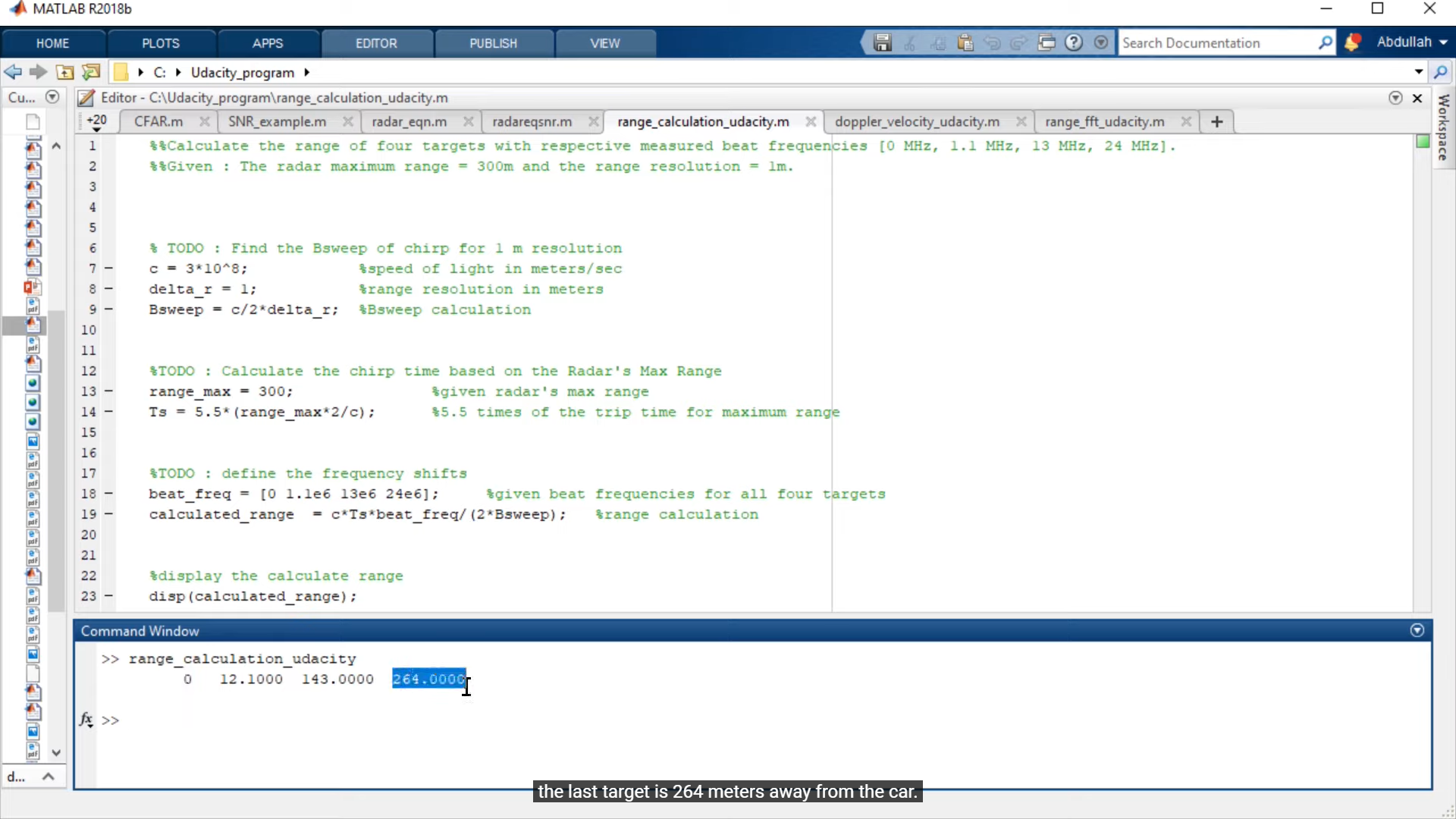Switch to radareqsnr.m editor tab
The height and width of the screenshot is (819, 1456).
click(x=532, y=121)
